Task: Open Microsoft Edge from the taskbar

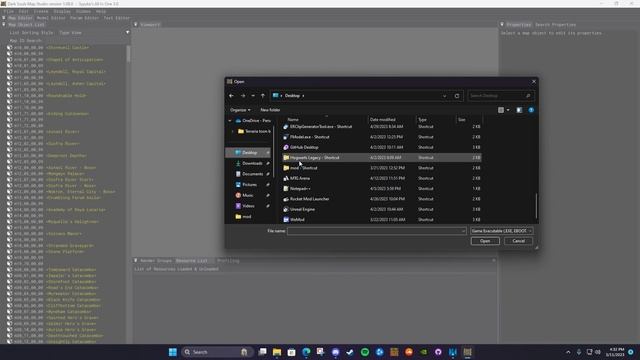Action: 306,352
